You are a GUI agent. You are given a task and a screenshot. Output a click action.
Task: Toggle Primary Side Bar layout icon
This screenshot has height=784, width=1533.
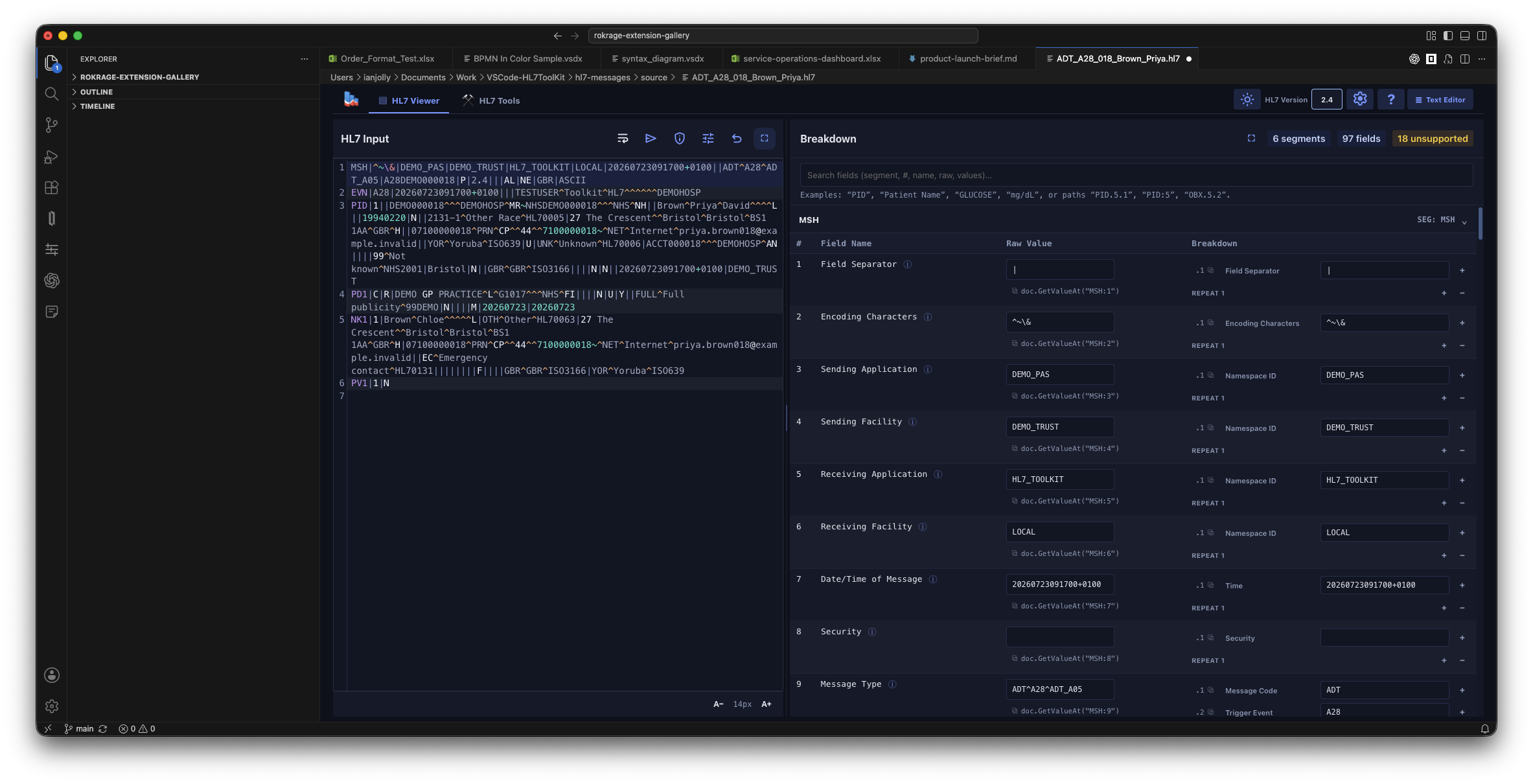click(1448, 36)
